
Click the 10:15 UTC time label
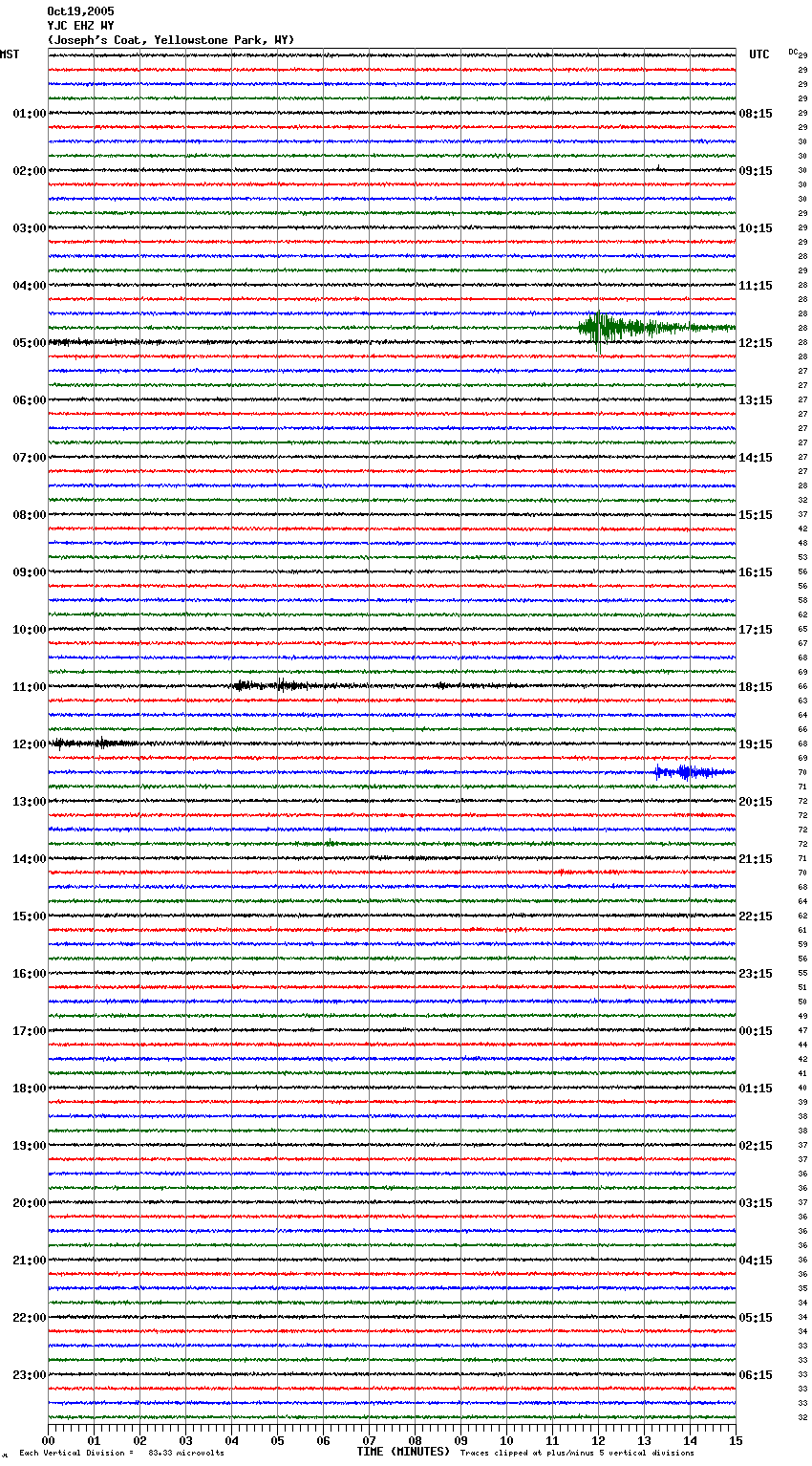pyautogui.click(x=756, y=228)
